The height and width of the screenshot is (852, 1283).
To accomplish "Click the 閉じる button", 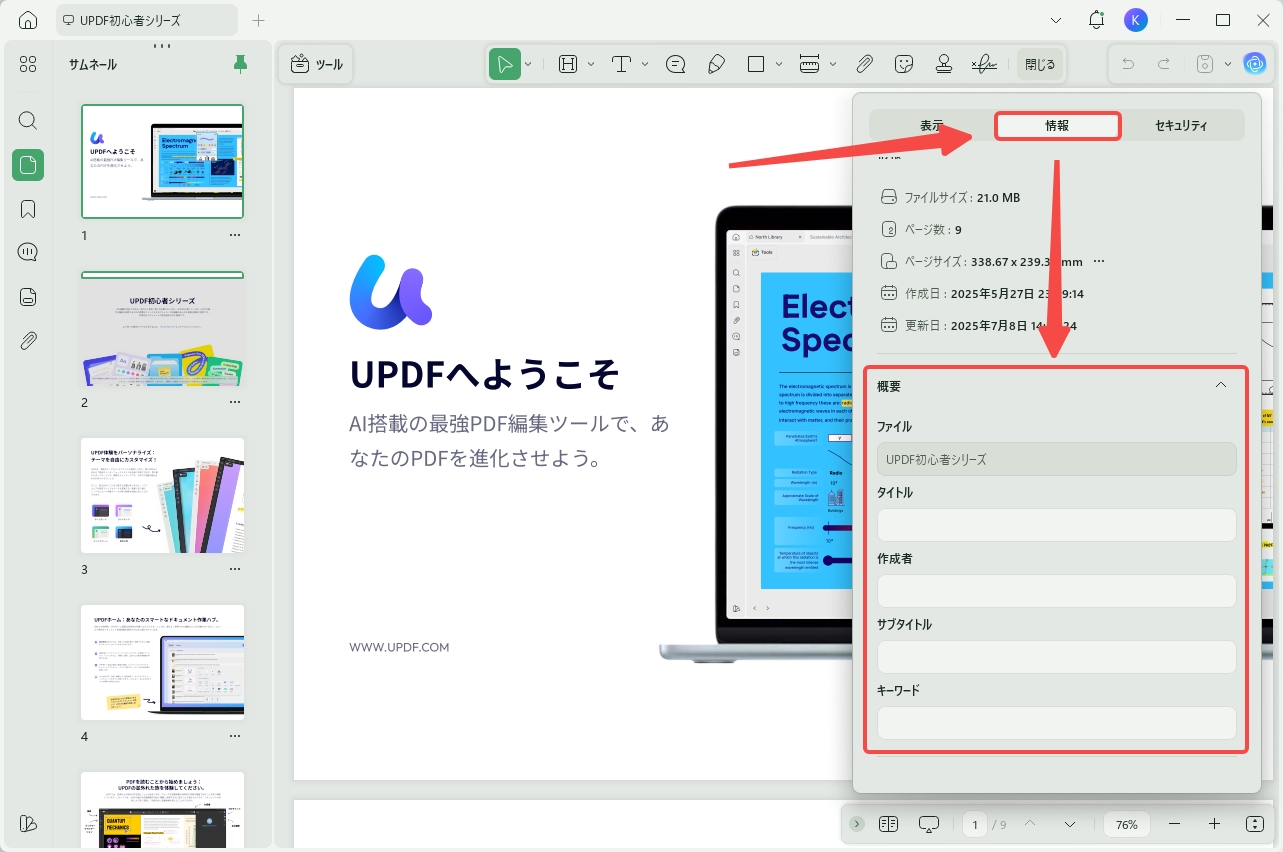I will 1040,64.
